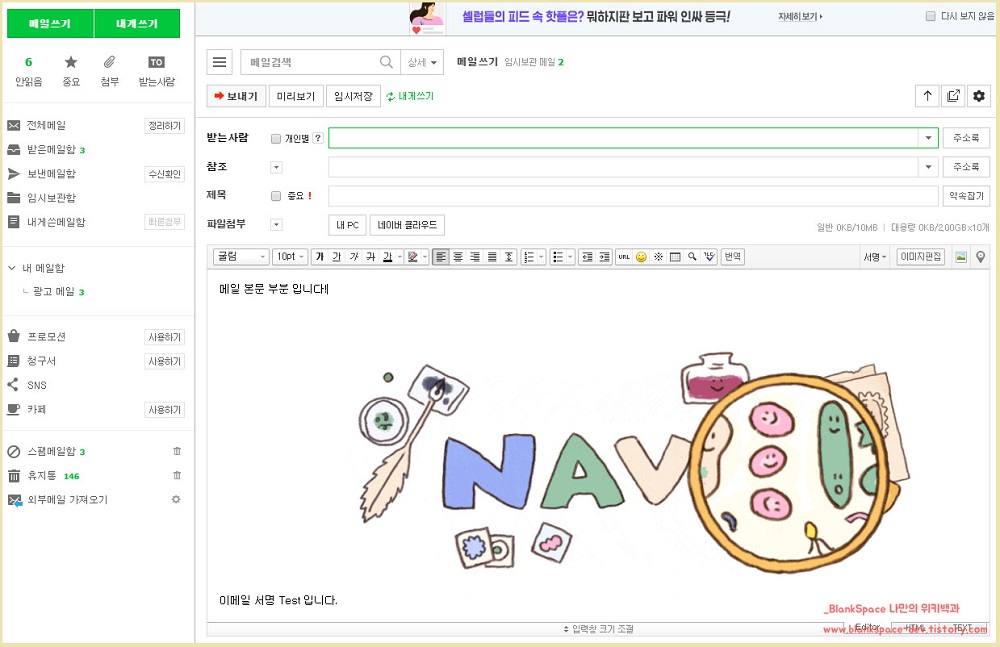Screen dimensions: 1000x647
Task: Open the font family 굴림 dropdown
Action: [240, 257]
